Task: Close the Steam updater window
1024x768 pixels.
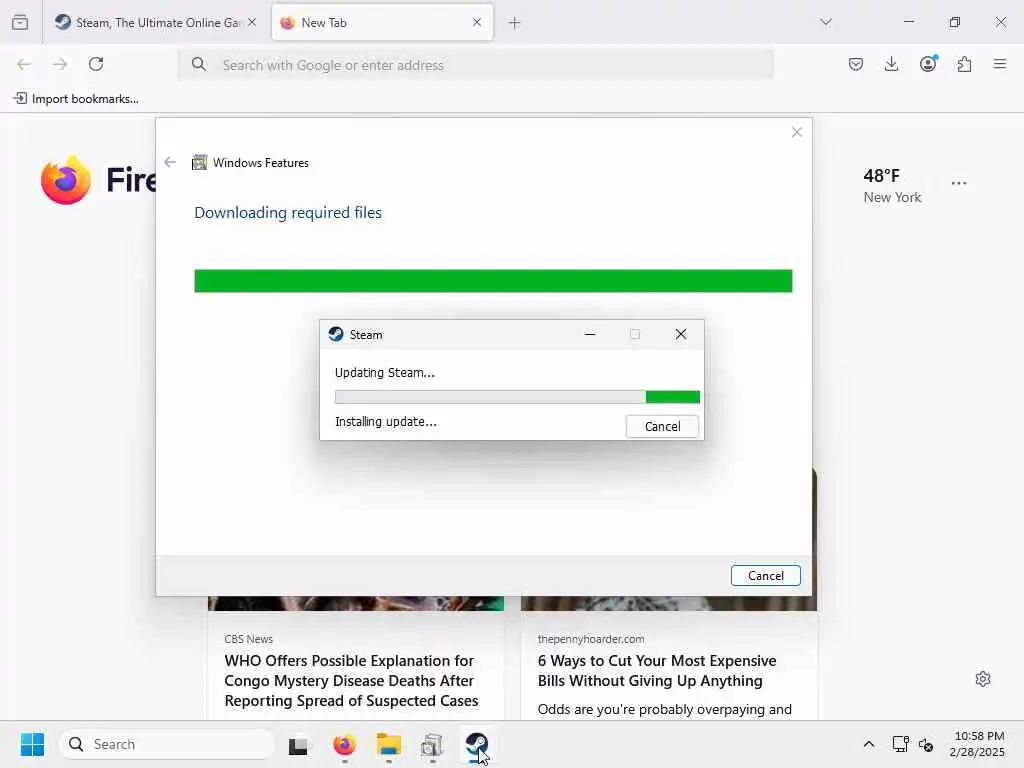Action: (x=680, y=334)
